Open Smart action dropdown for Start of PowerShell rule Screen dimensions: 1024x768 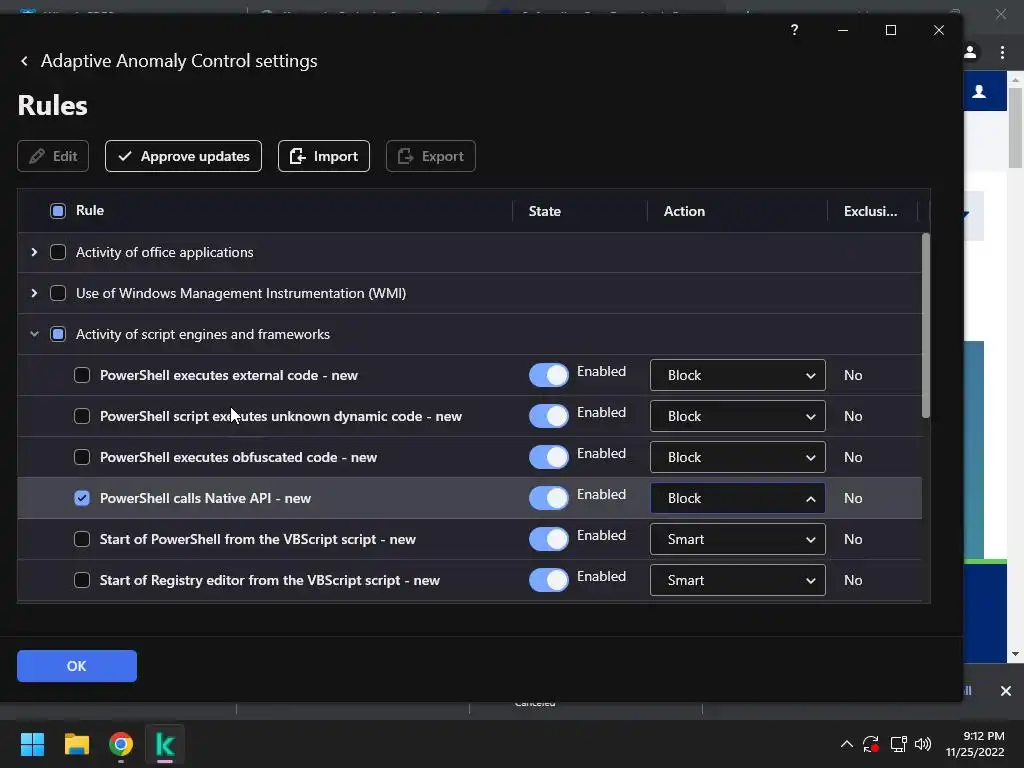click(x=737, y=539)
